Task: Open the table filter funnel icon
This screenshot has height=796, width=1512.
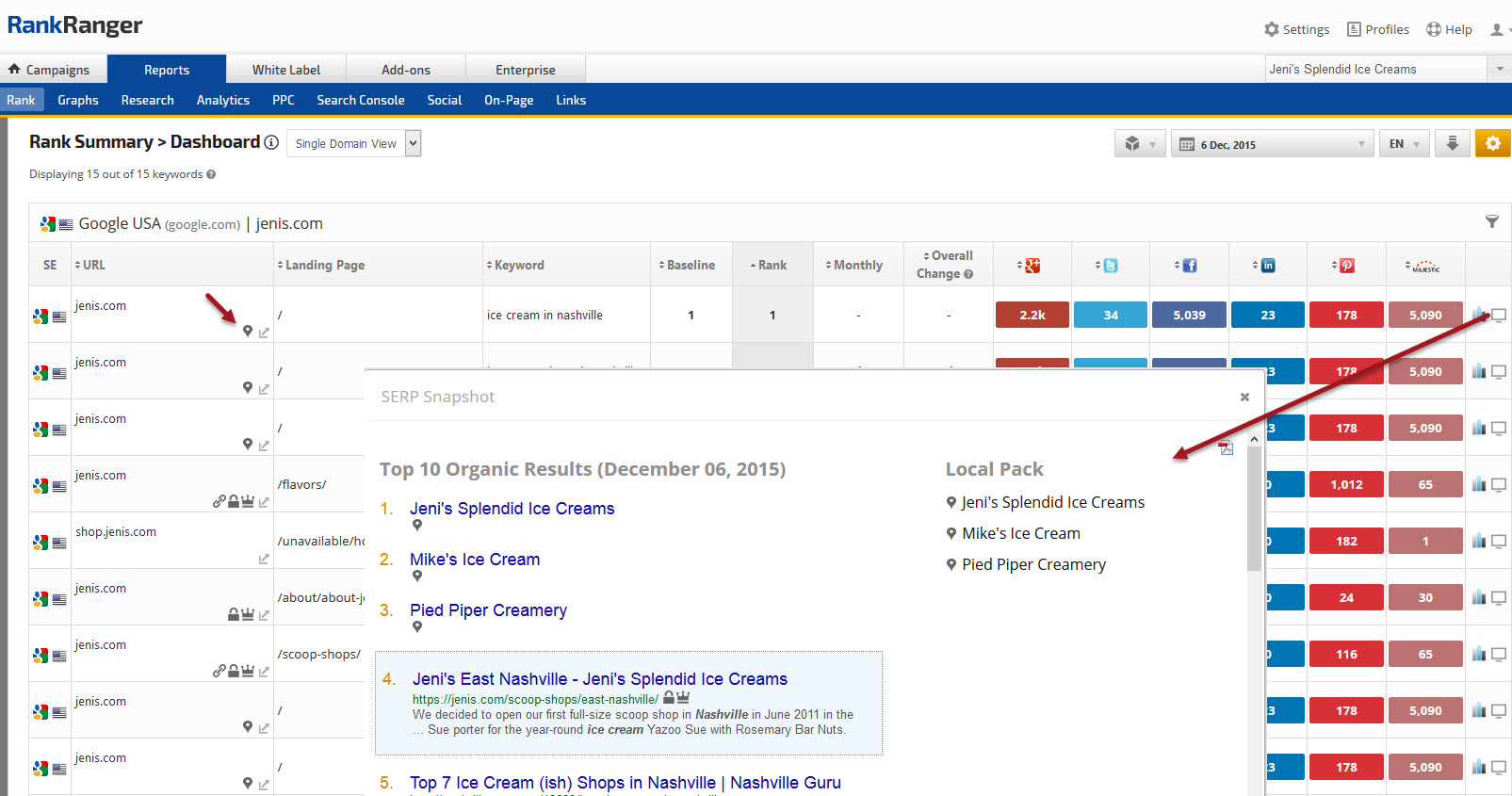Action: tap(1491, 221)
